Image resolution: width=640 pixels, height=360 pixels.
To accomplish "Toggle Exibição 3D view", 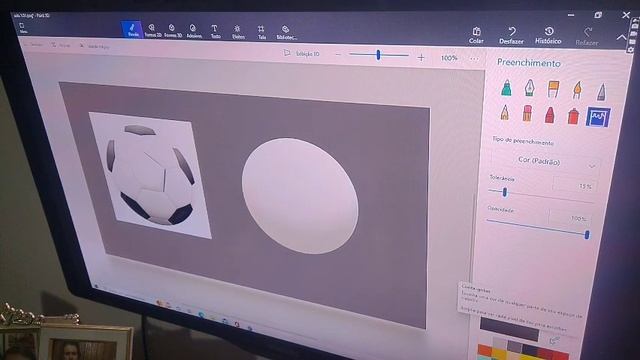I will coord(302,53).
